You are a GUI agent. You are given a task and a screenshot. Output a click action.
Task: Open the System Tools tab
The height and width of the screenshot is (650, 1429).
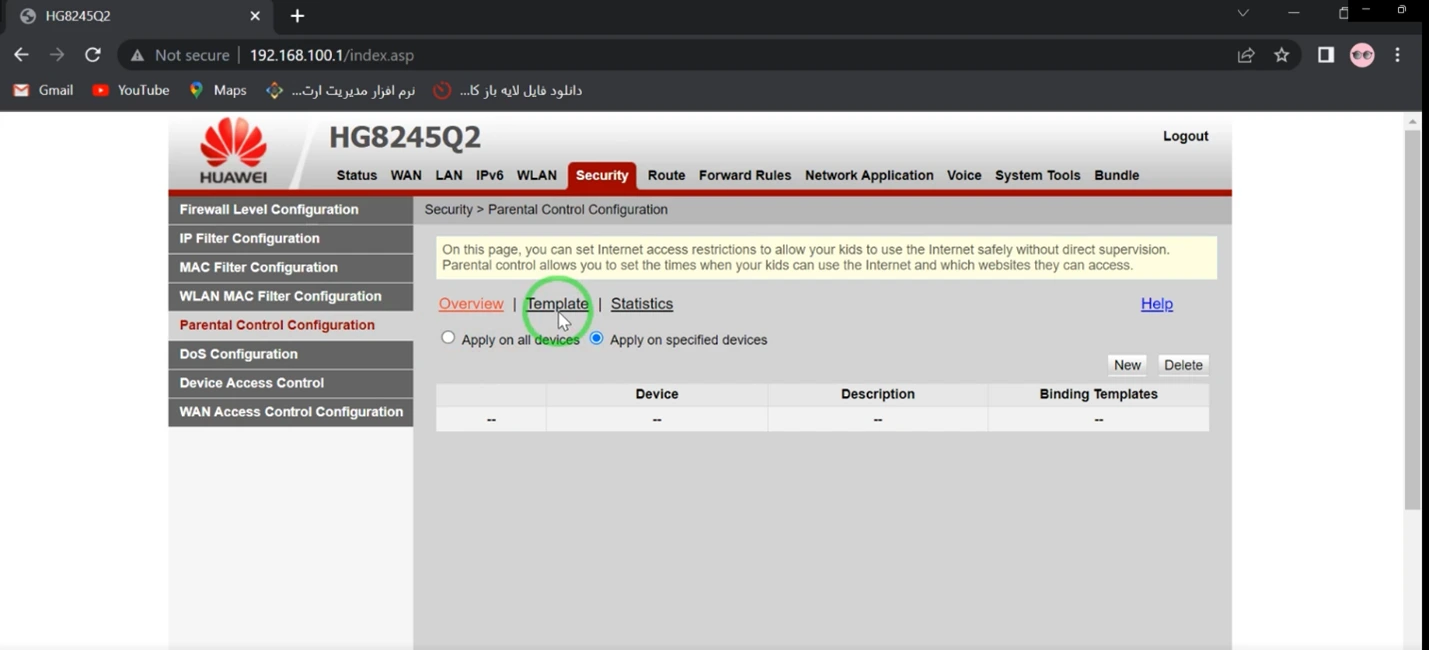(1038, 175)
